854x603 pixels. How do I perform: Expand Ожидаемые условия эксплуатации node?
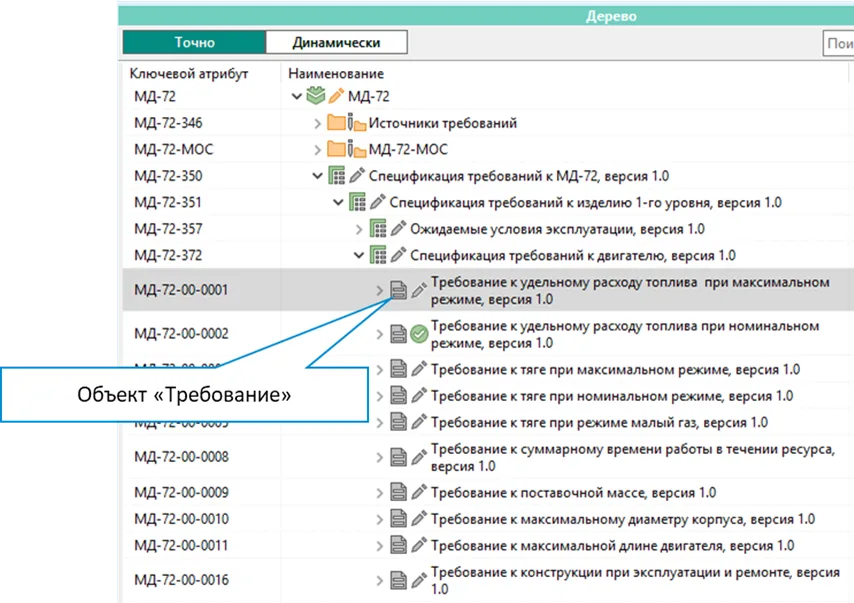[358, 229]
